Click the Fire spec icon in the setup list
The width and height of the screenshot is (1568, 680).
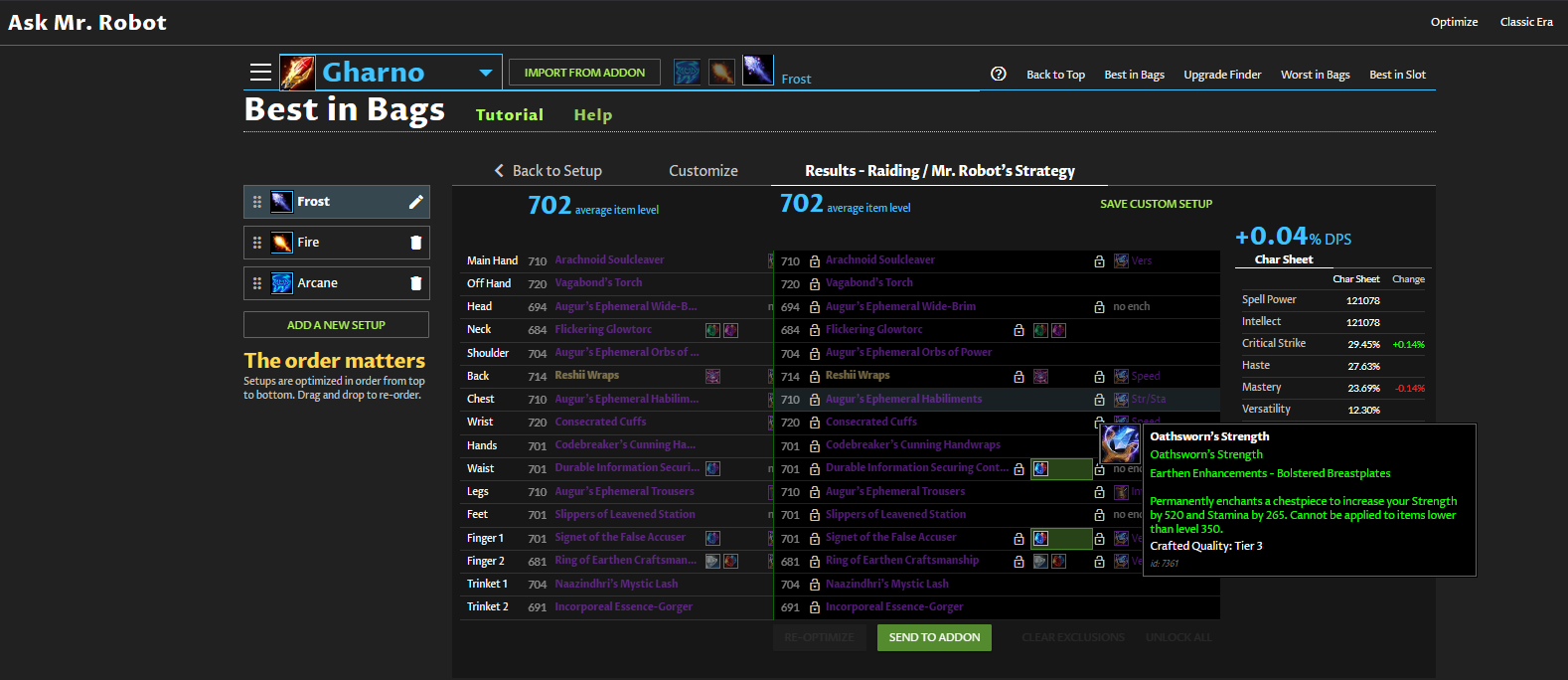[x=282, y=243]
